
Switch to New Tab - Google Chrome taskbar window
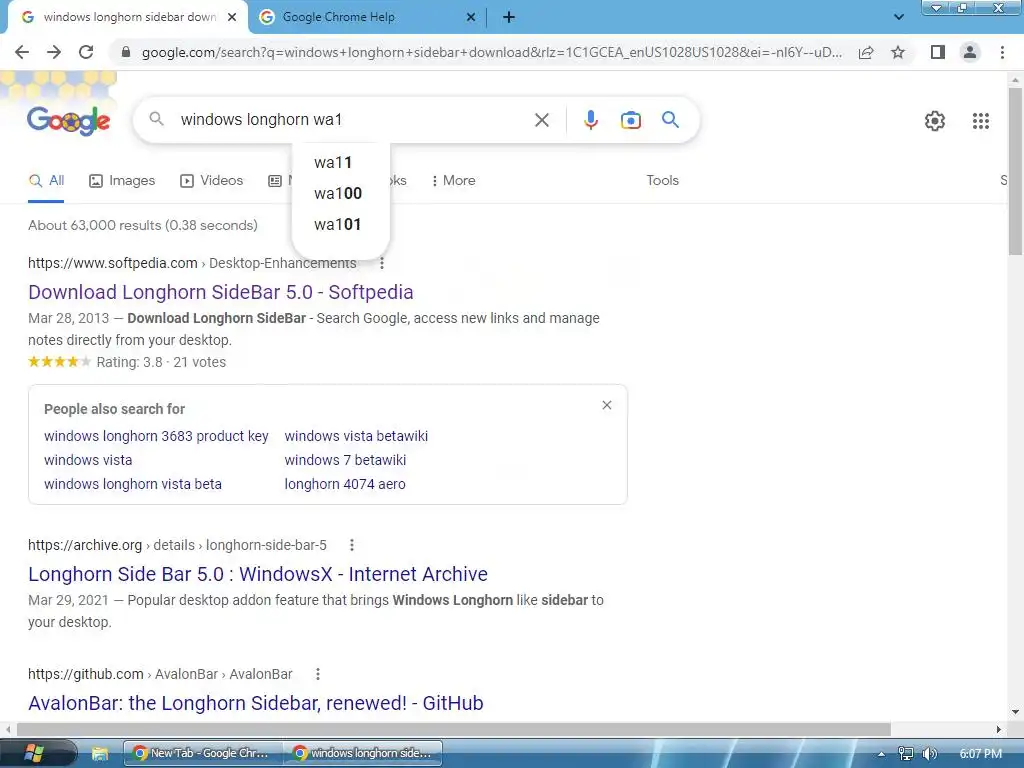[203, 753]
